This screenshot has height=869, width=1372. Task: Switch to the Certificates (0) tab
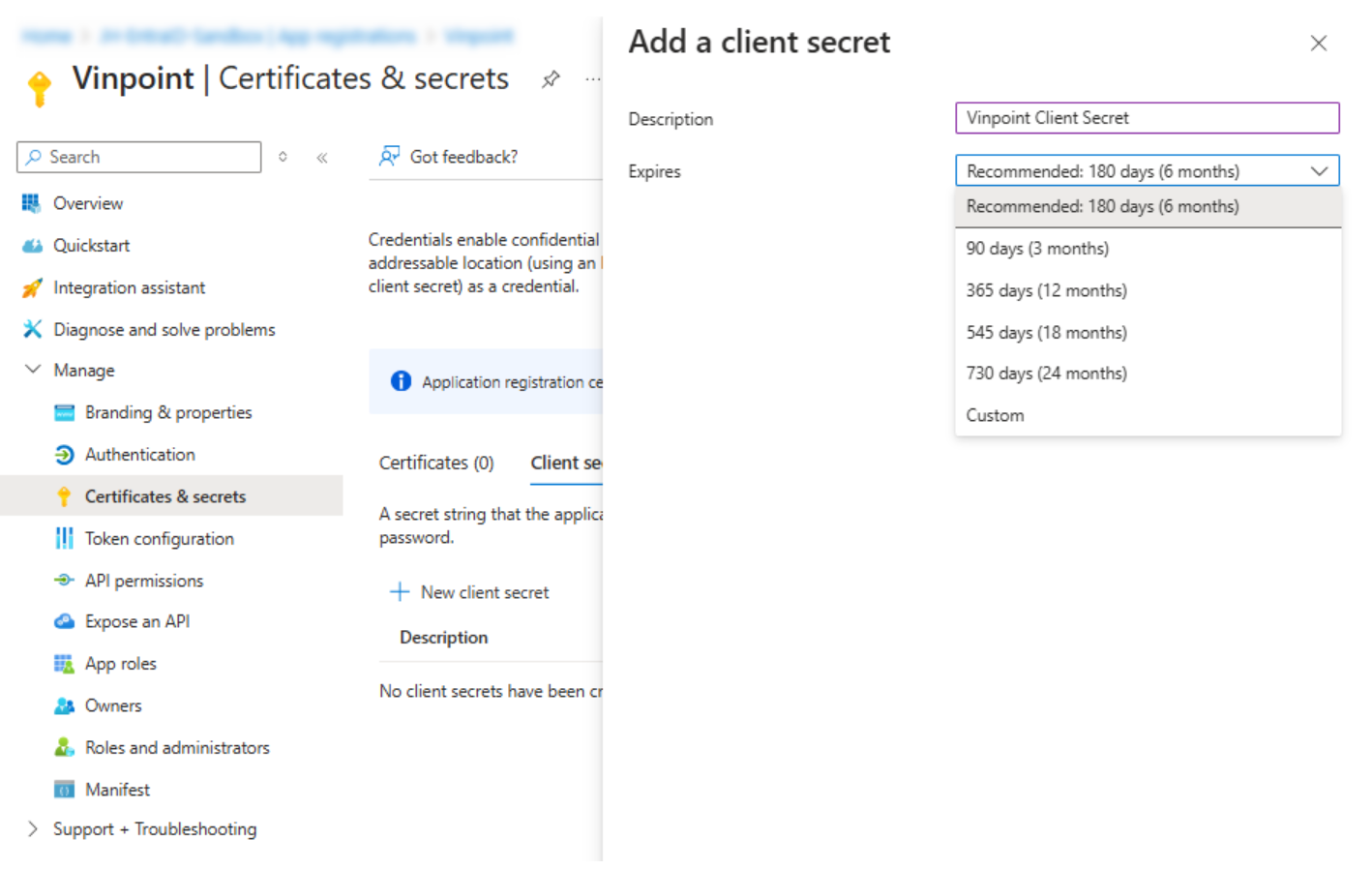pos(436,463)
